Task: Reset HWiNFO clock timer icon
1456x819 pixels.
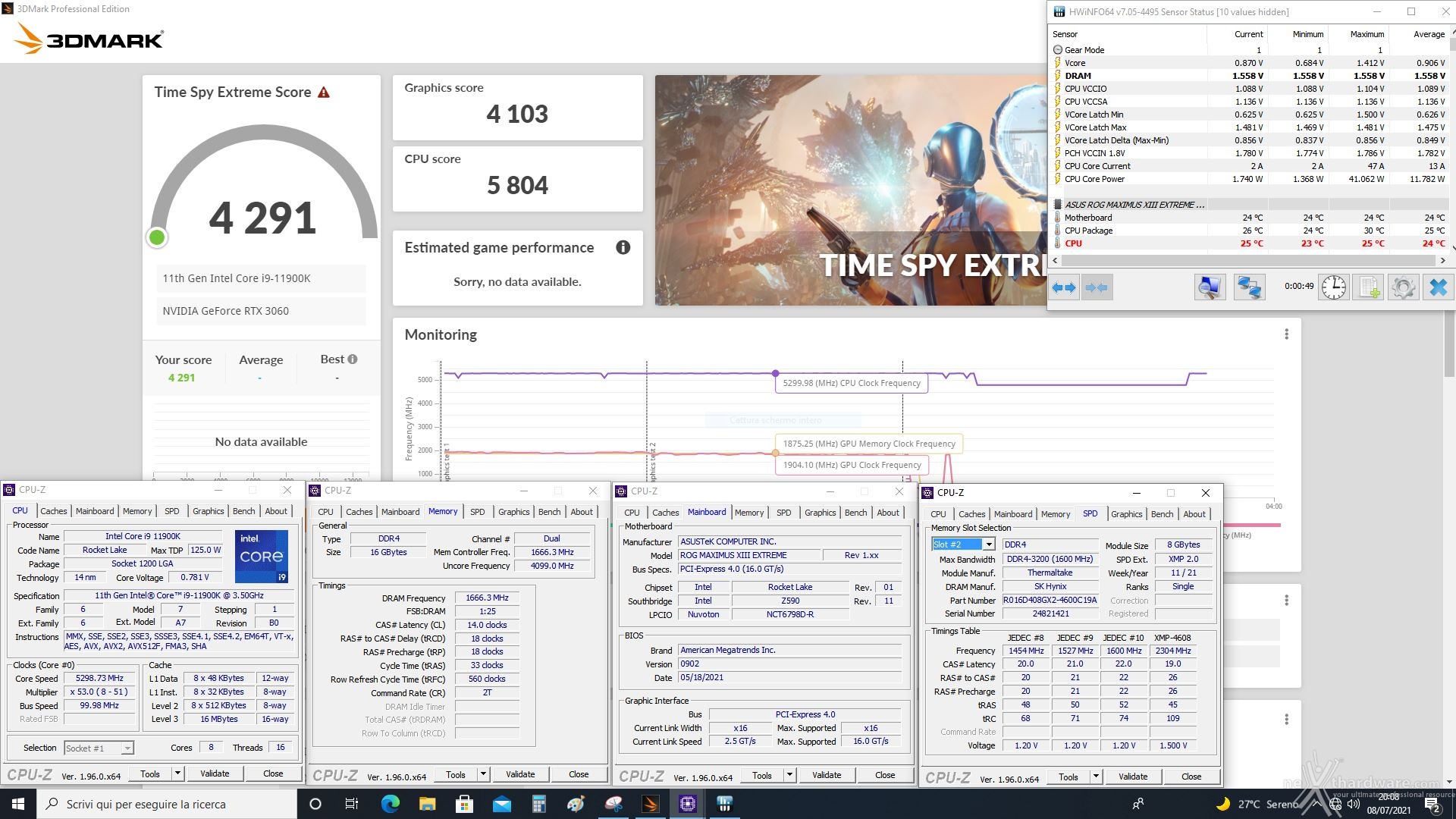Action: point(1333,287)
